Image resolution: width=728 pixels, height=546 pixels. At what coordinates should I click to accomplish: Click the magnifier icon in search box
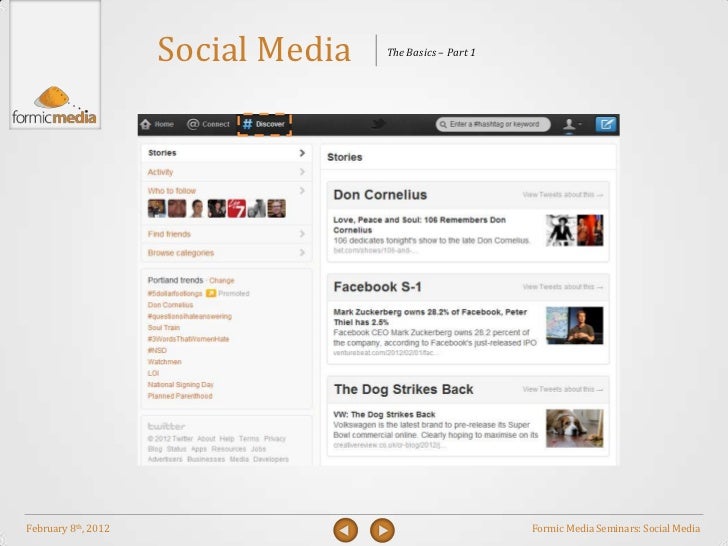click(443, 124)
